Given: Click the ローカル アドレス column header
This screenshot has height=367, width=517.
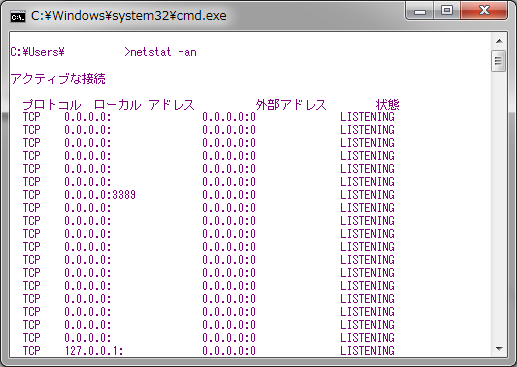Looking at the screenshot, I should [144, 105].
